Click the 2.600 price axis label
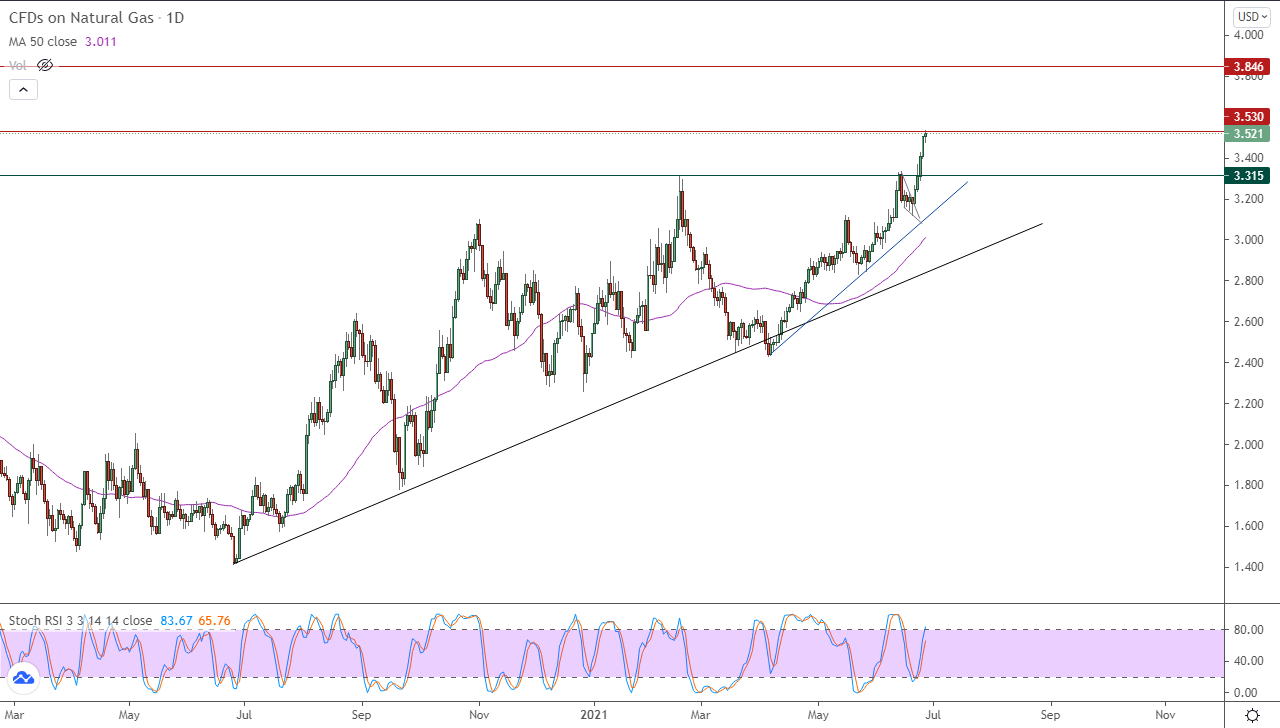1280x728 pixels. [x=1250, y=322]
